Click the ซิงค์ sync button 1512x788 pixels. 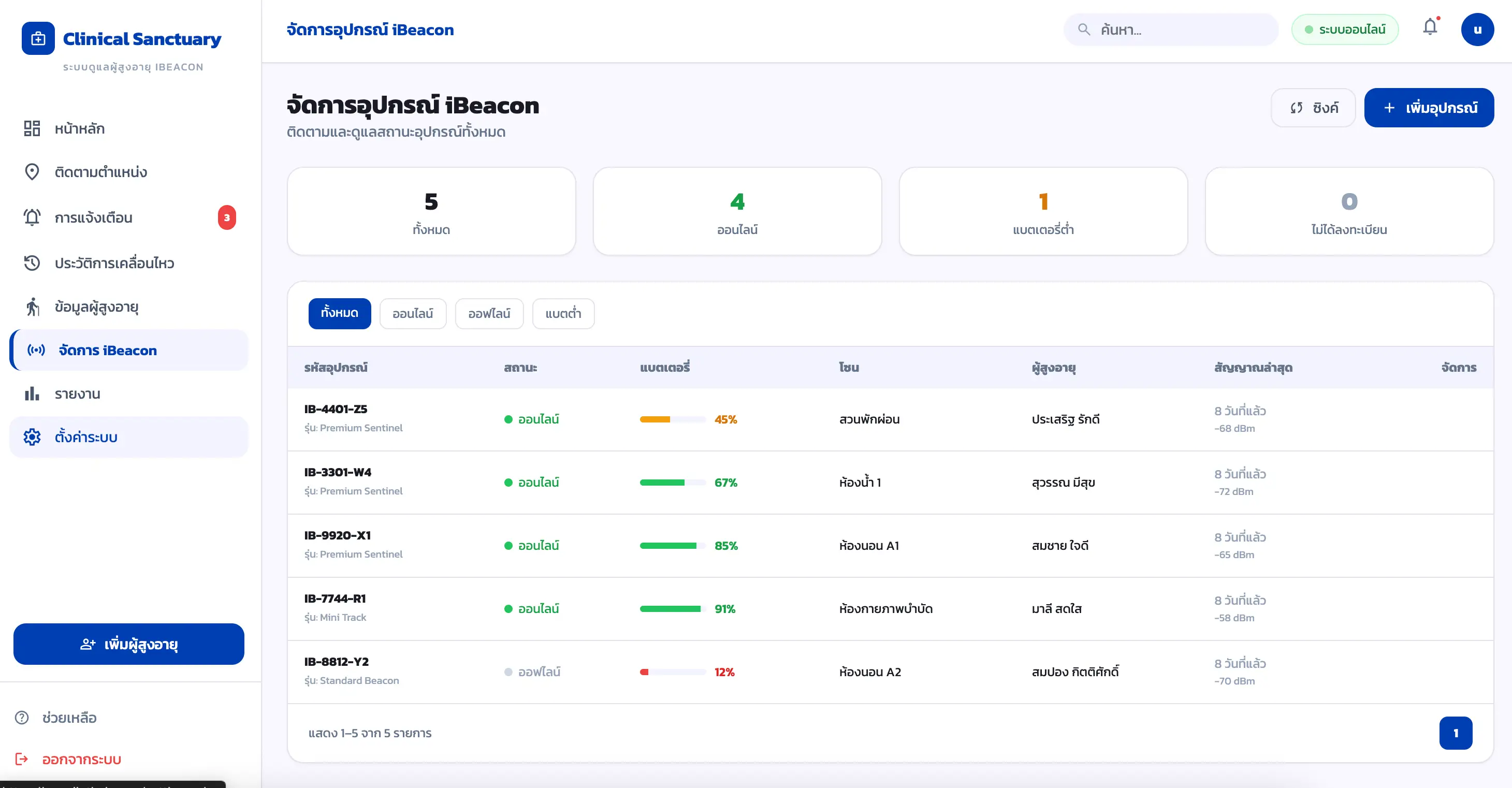(1313, 108)
